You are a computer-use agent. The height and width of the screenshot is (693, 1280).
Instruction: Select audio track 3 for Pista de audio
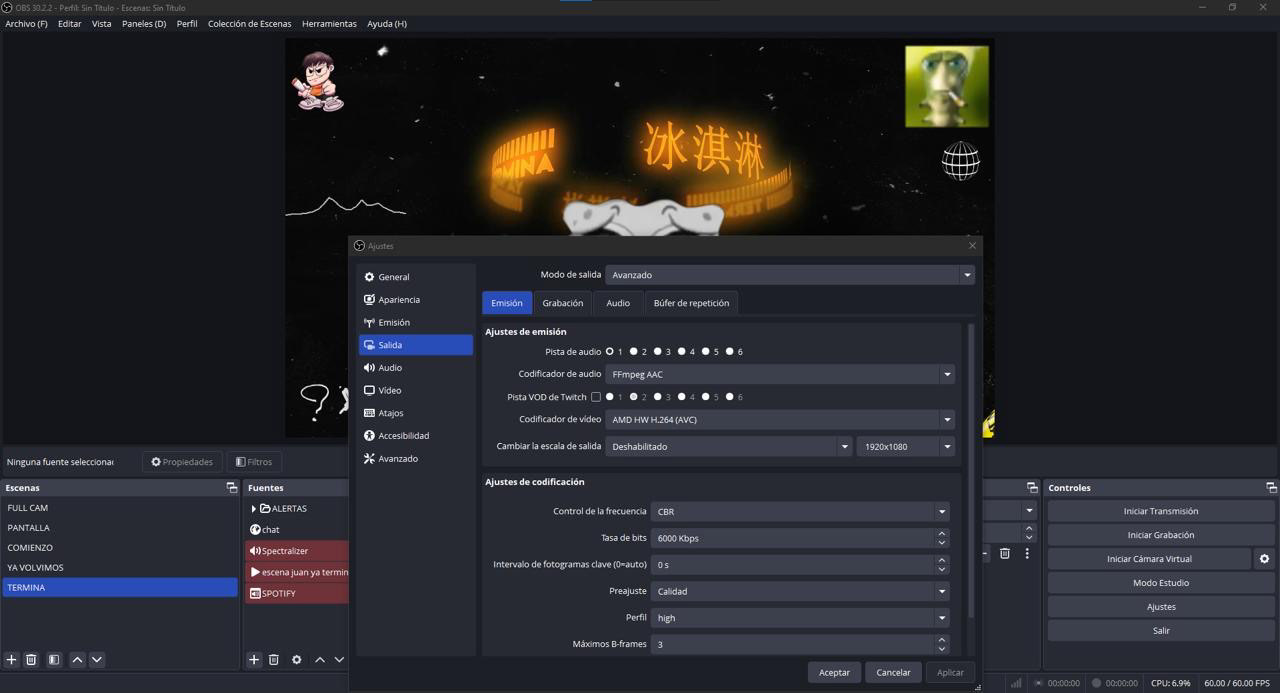coord(657,352)
